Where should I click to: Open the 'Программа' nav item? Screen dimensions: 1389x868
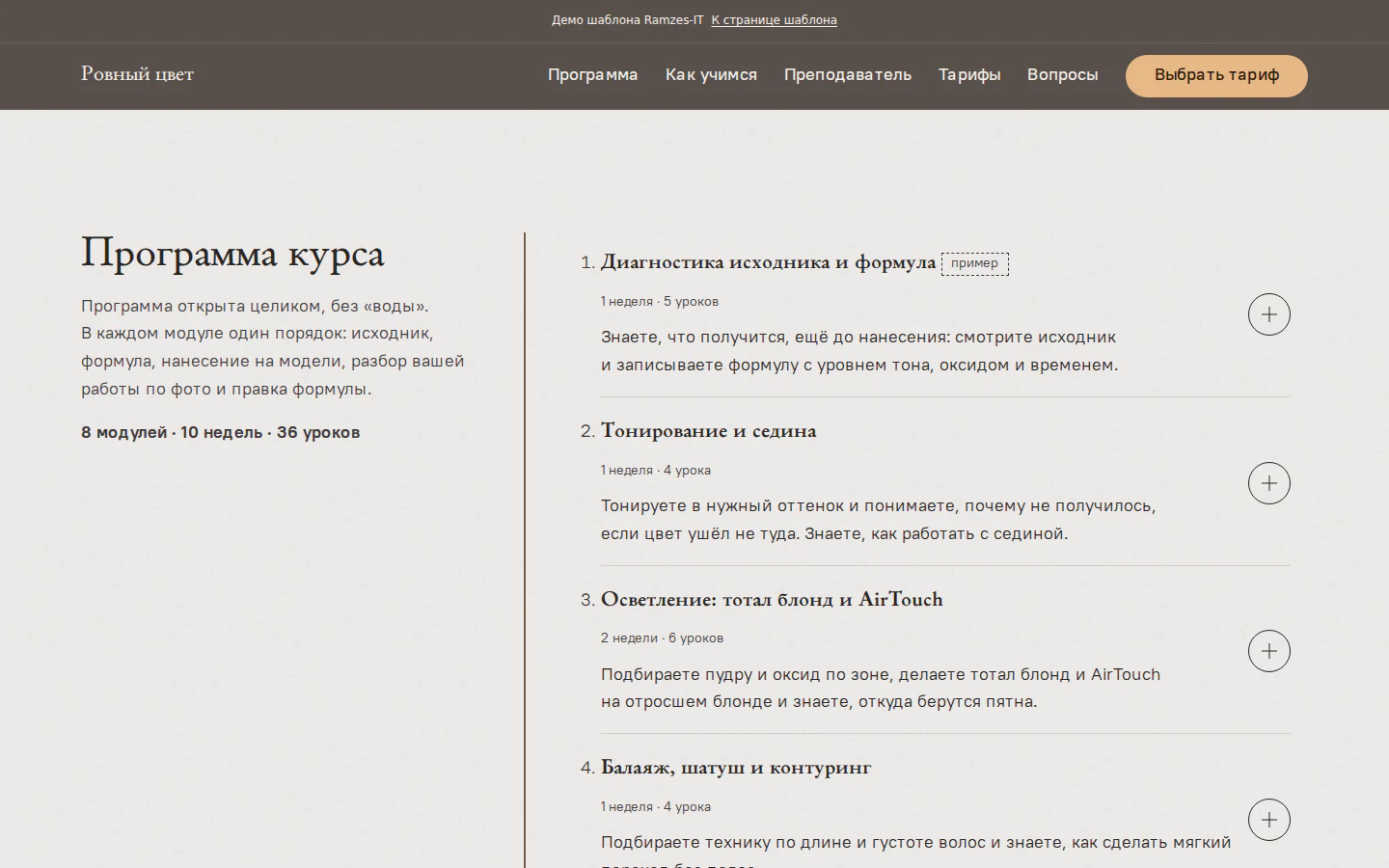click(592, 75)
